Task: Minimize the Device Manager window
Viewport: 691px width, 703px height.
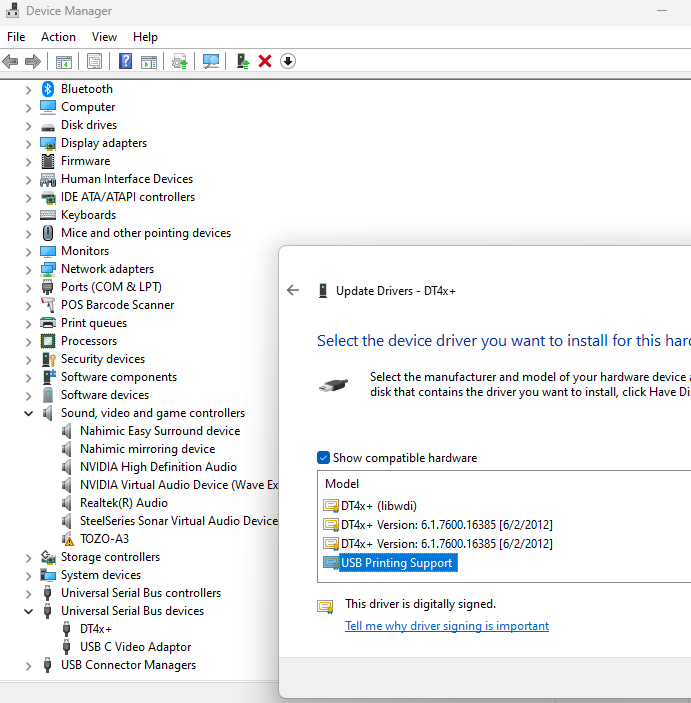Action: pyautogui.click(x=662, y=11)
